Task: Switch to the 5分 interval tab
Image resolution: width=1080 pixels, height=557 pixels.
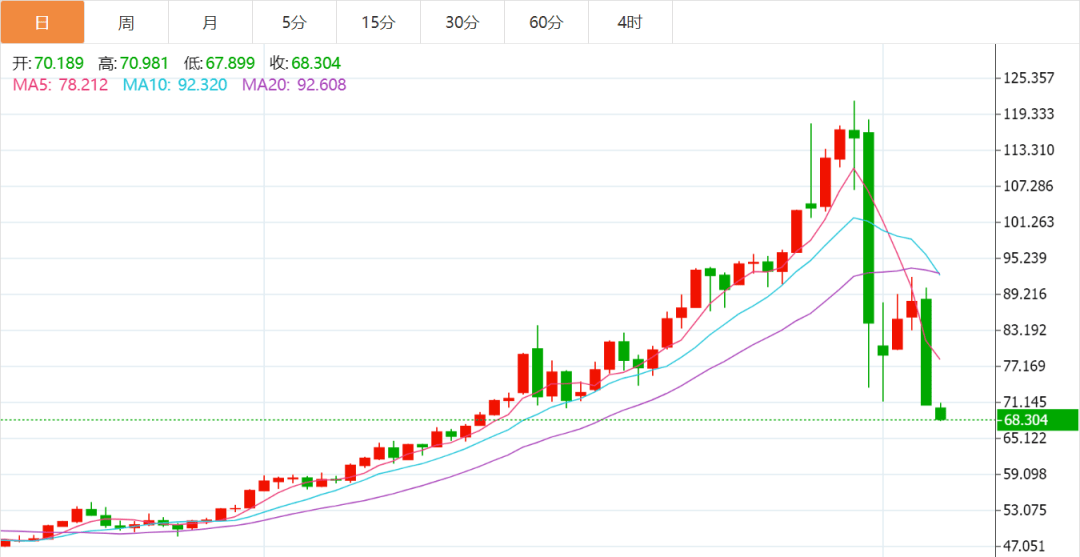Action: tap(294, 22)
